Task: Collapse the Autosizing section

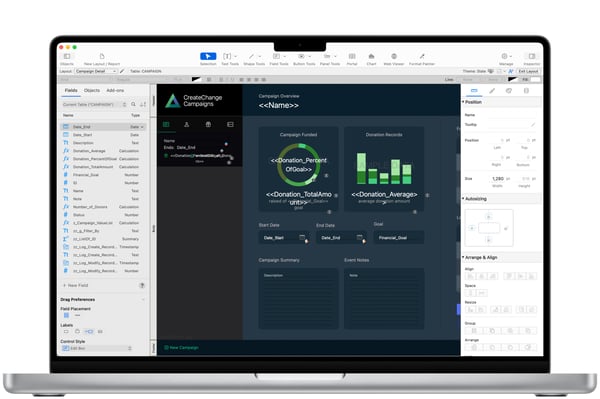Action: pos(463,199)
